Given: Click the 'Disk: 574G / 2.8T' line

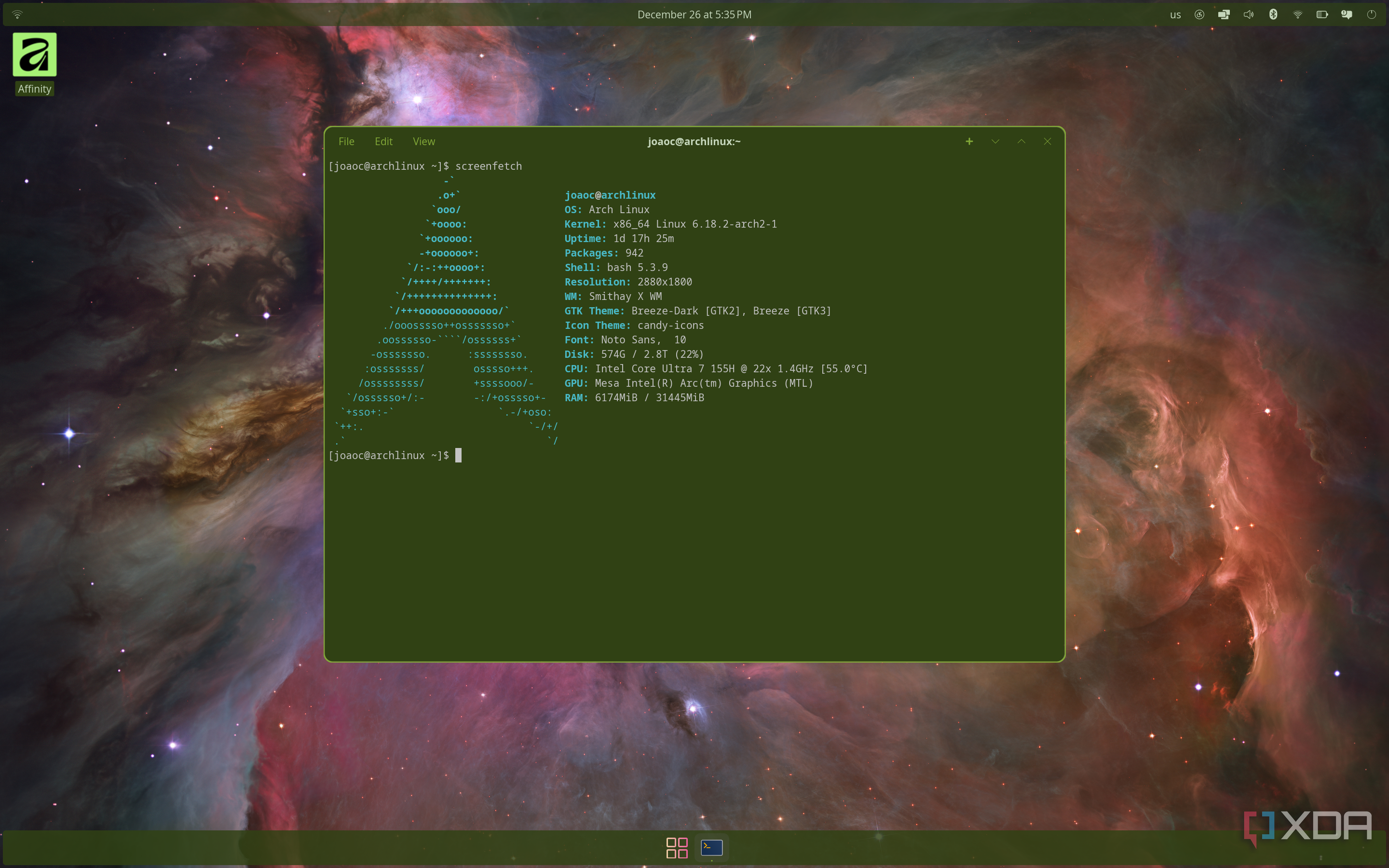Looking at the screenshot, I should pos(634,354).
